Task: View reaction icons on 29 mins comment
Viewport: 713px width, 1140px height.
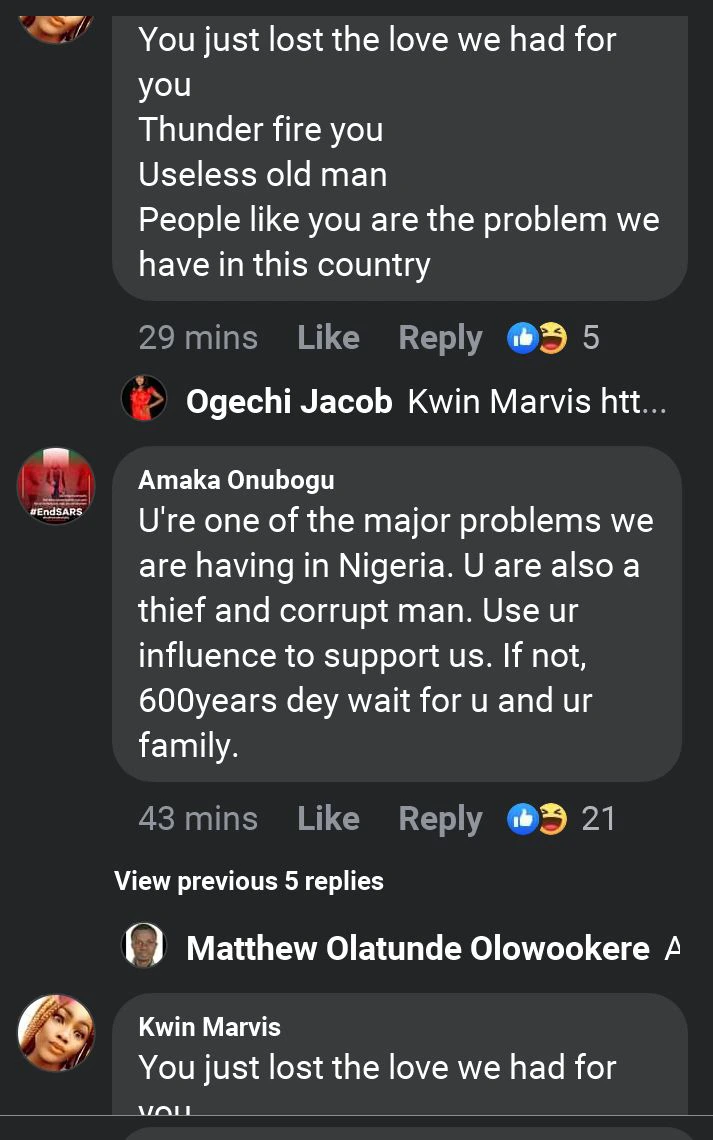Action: coord(538,338)
